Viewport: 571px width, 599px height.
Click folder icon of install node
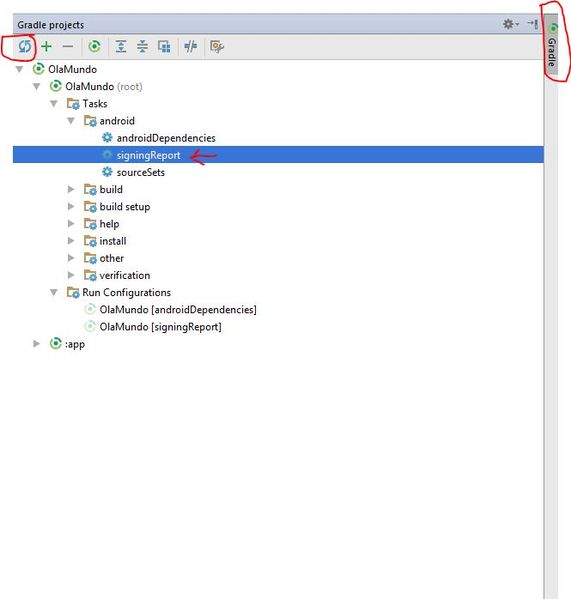(90, 241)
